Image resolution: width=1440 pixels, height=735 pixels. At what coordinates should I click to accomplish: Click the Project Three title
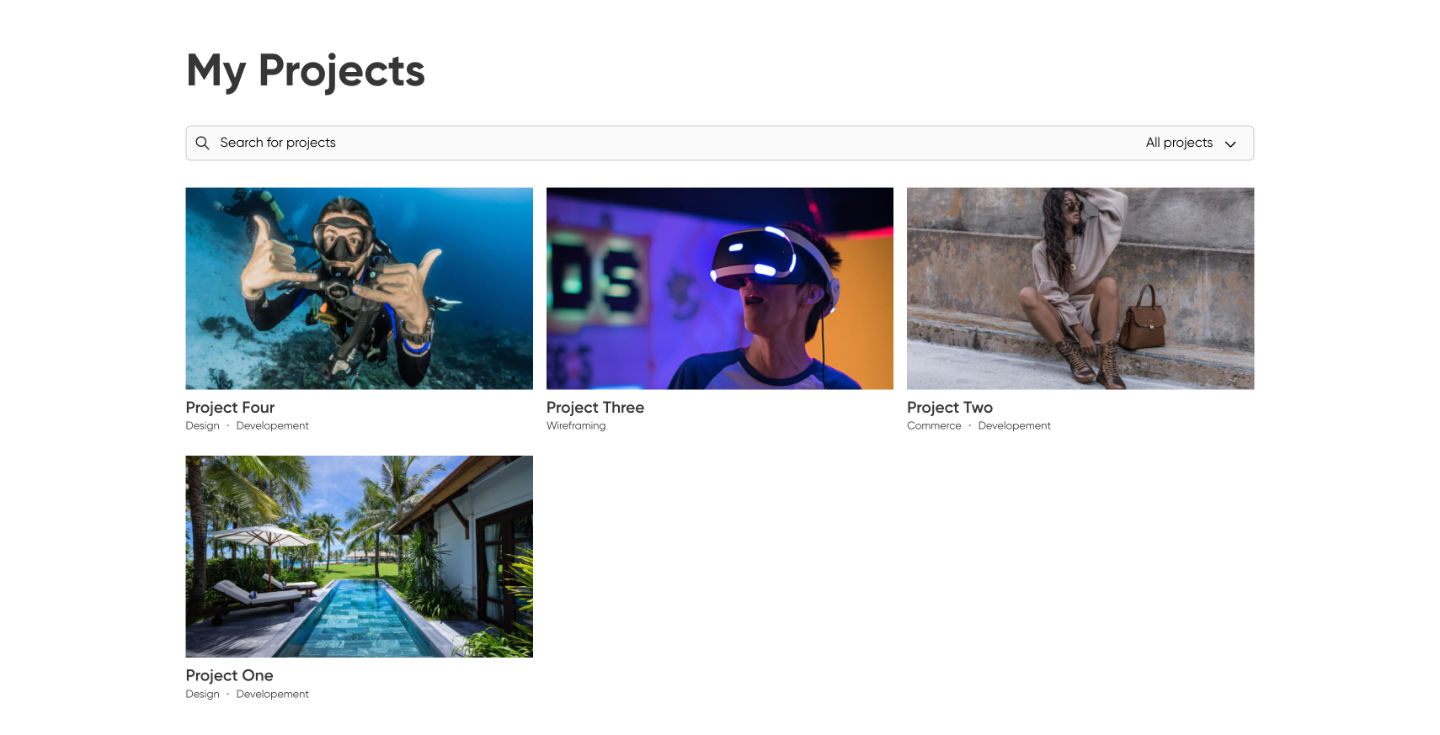[x=595, y=407]
